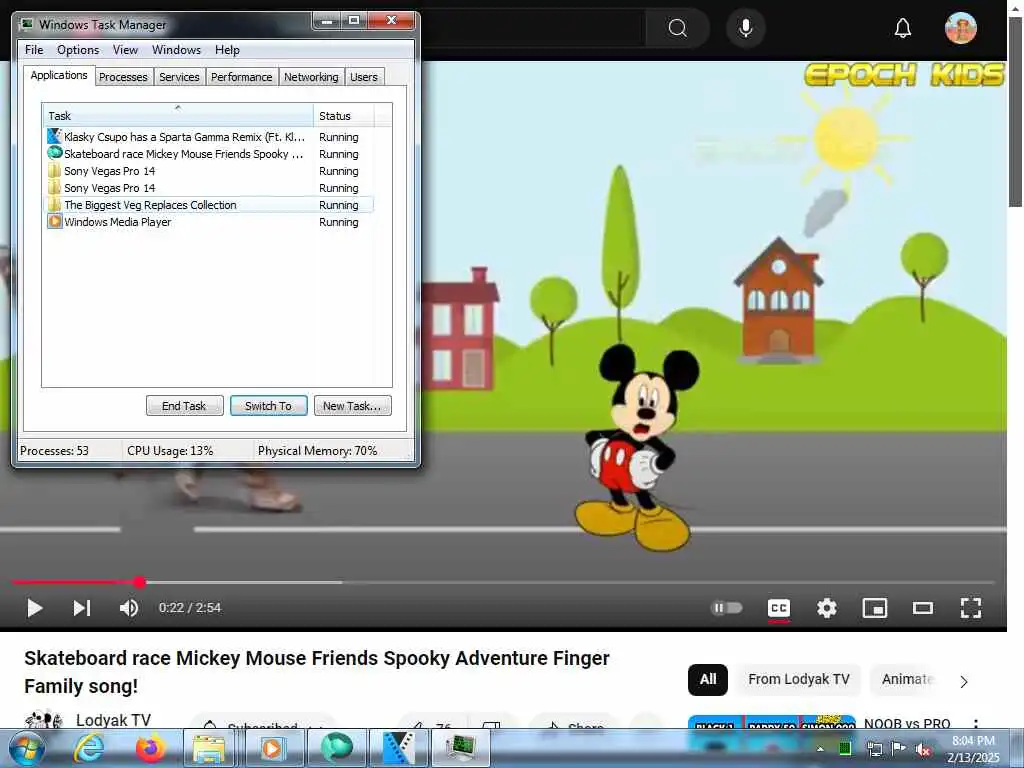Select the From Lodyak TV chip
The height and width of the screenshot is (768, 1024).
click(x=799, y=679)
